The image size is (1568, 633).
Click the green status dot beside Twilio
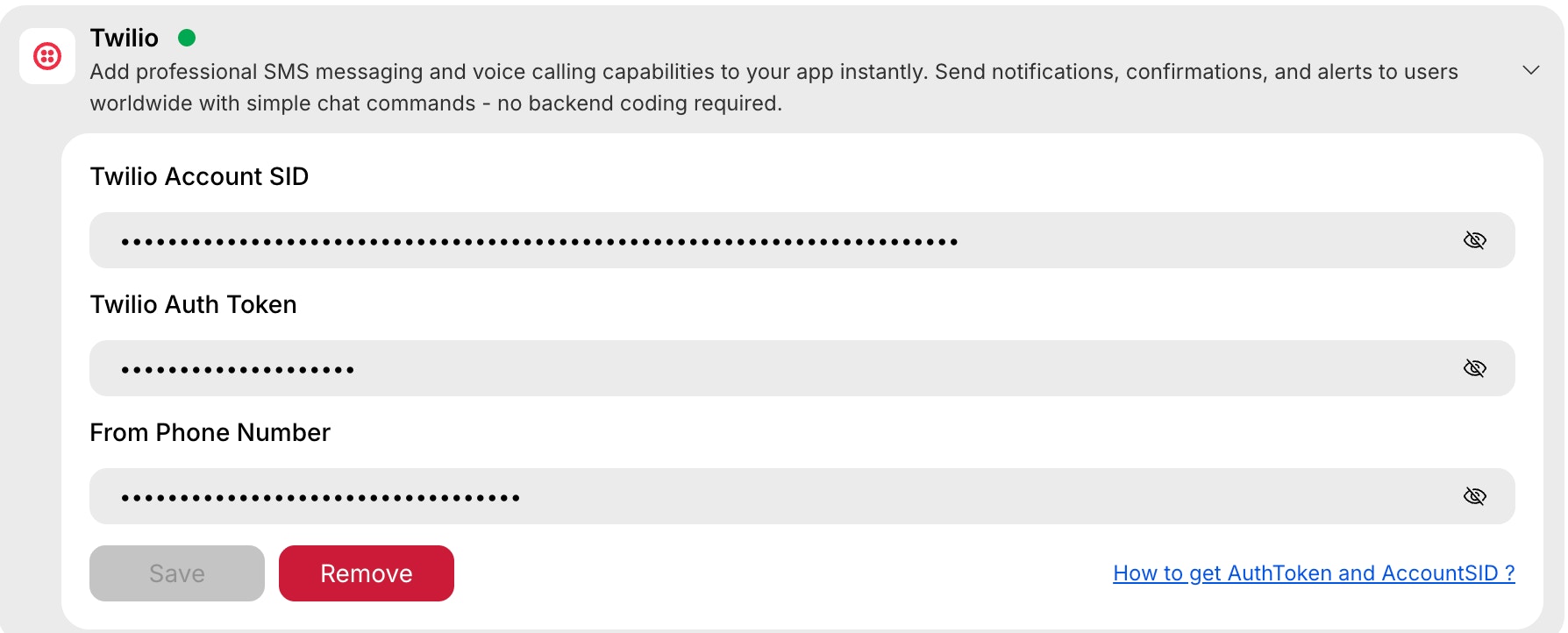pos(186,38)
